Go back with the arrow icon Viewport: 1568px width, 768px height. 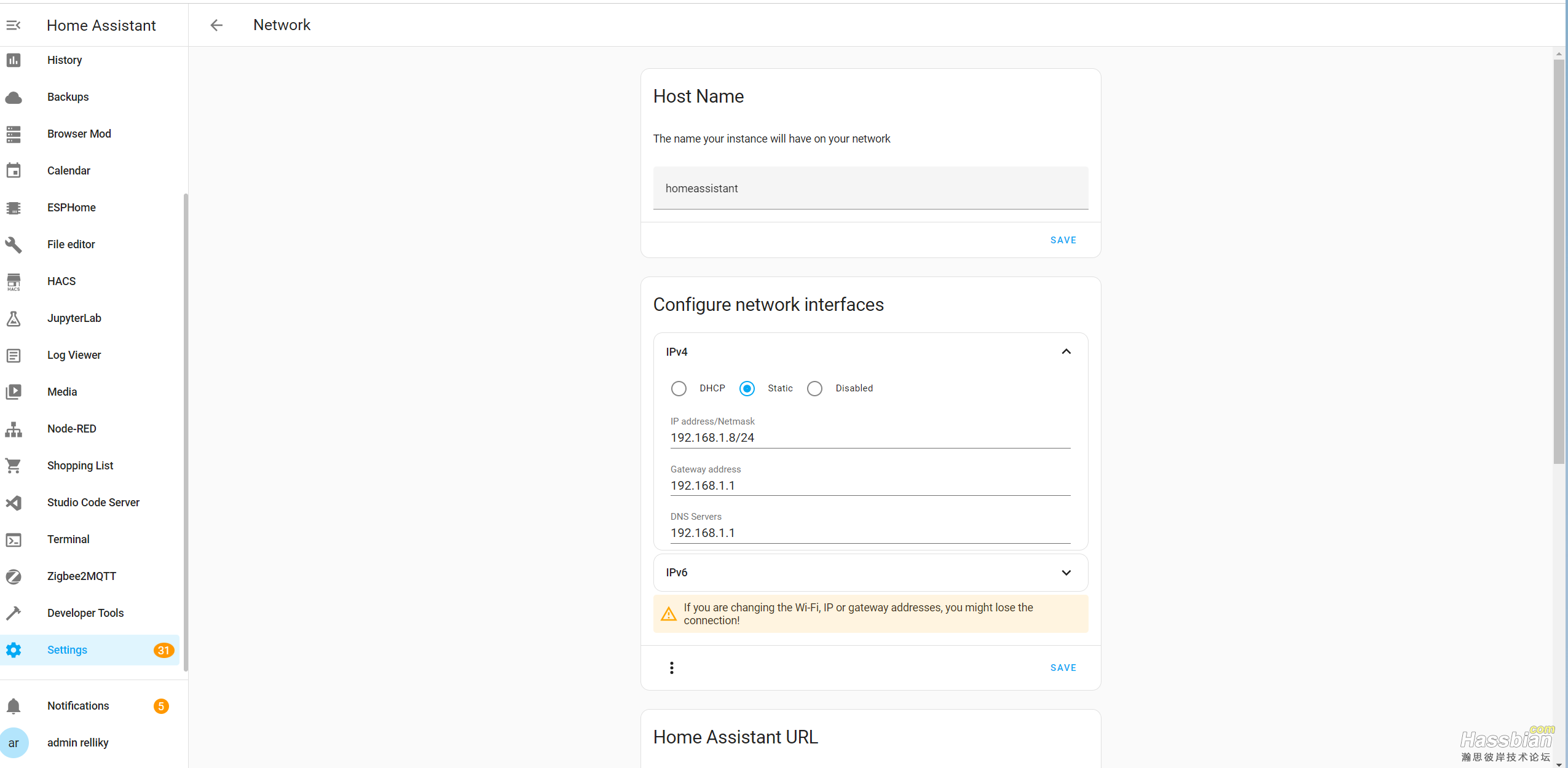[216, 25]
